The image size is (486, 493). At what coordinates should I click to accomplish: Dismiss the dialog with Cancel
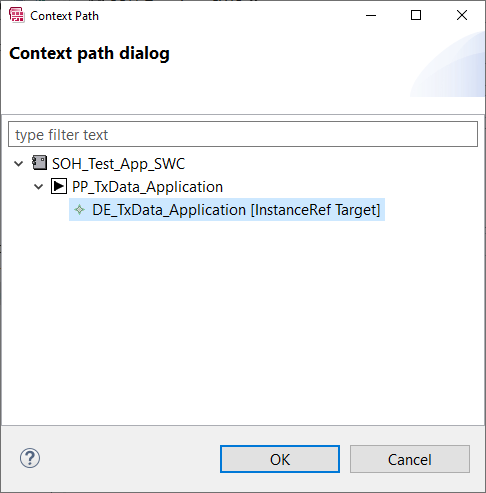point(410,459)
